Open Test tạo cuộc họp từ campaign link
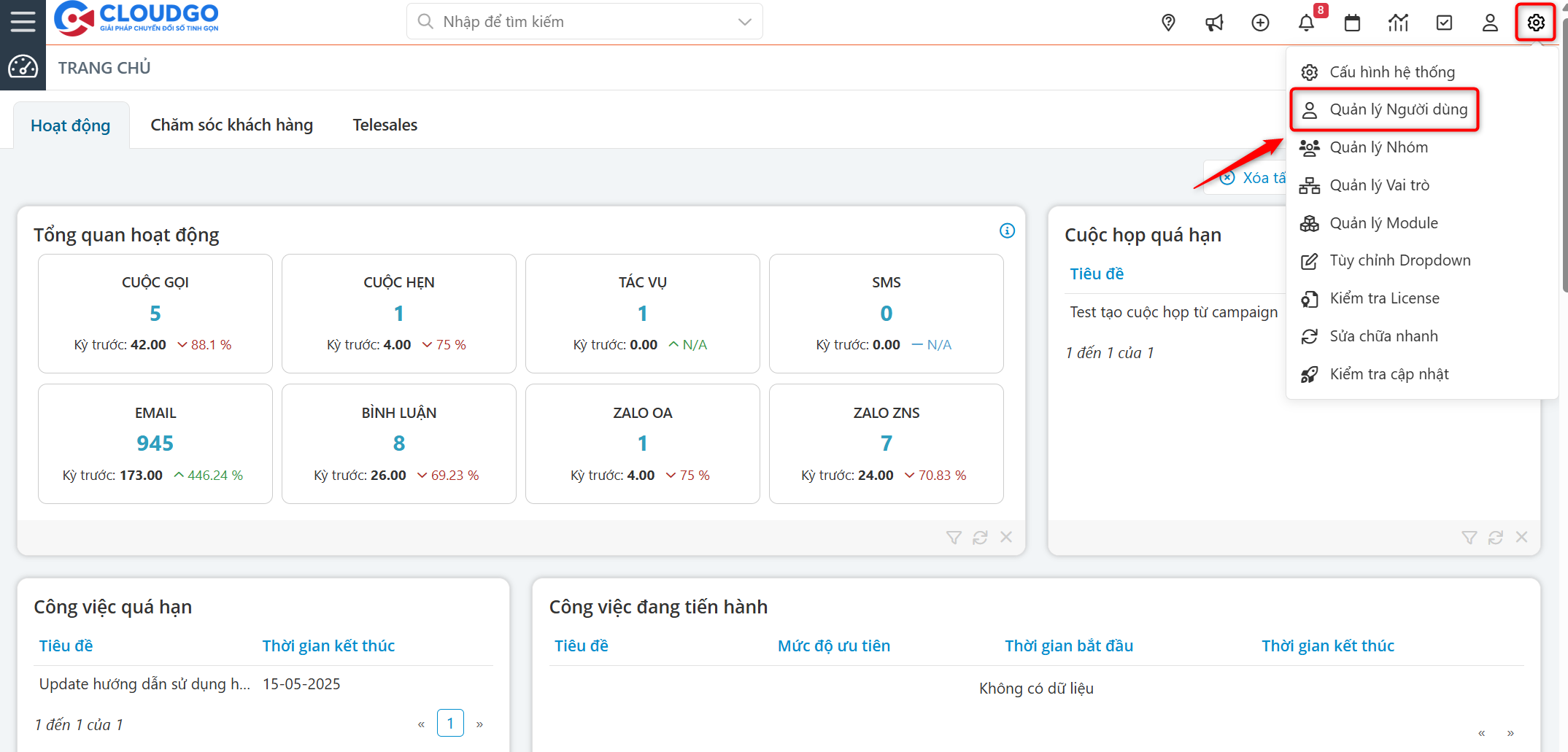This screenshot has width=1568, height=752. pyautogui.click(x=1173, y=312)
